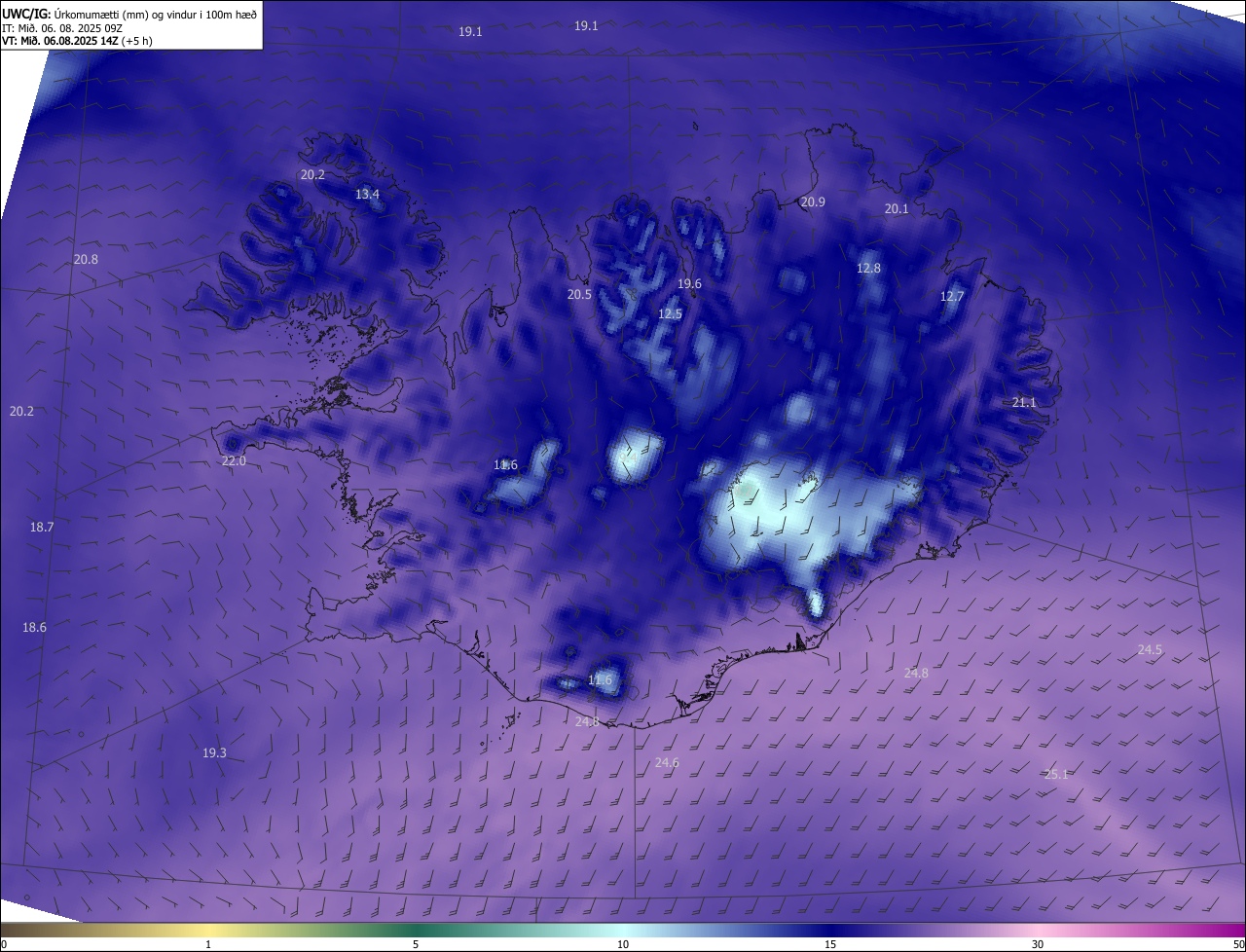The height and width of the screenshot is (952, 1246).
Task: Click the 22.0 value on the map
Action: point(234,461)
